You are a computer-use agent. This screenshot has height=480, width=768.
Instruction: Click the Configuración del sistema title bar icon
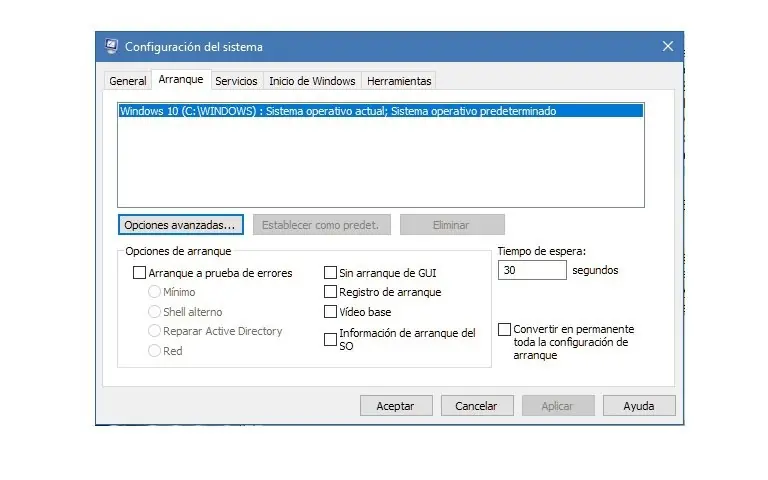point(112,47)
